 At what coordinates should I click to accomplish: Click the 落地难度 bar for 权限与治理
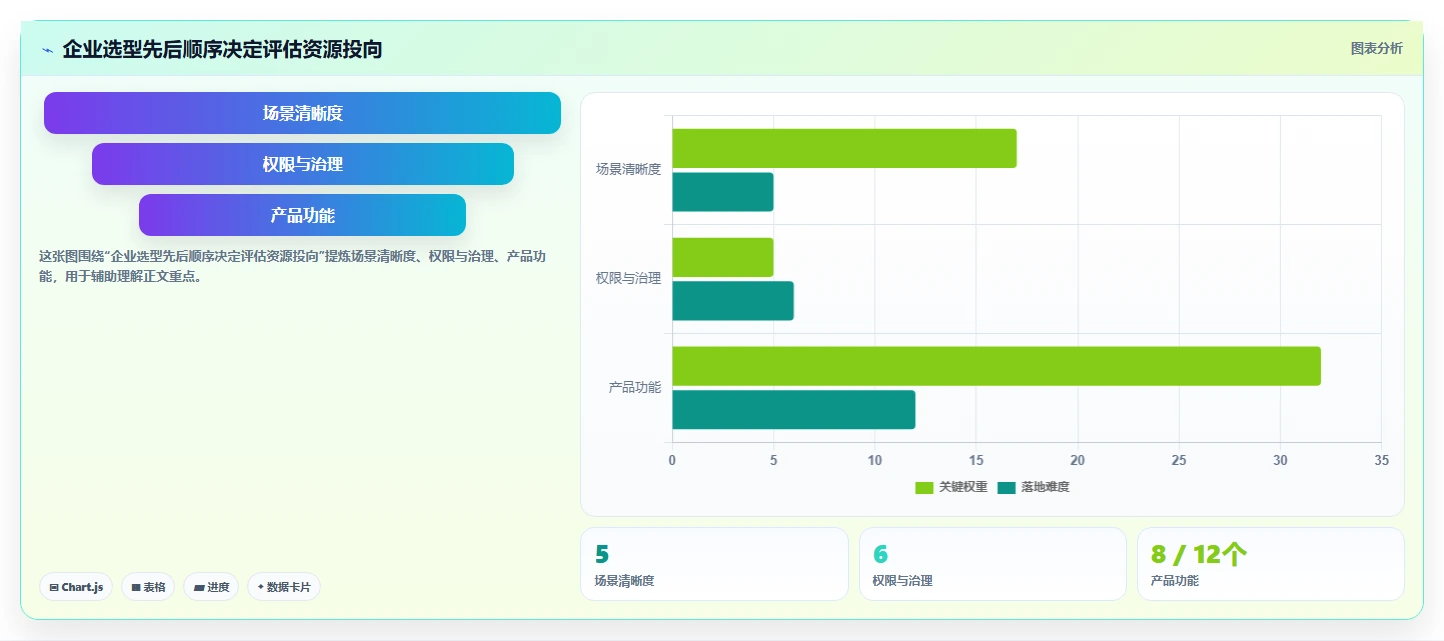tap(733, 301)
